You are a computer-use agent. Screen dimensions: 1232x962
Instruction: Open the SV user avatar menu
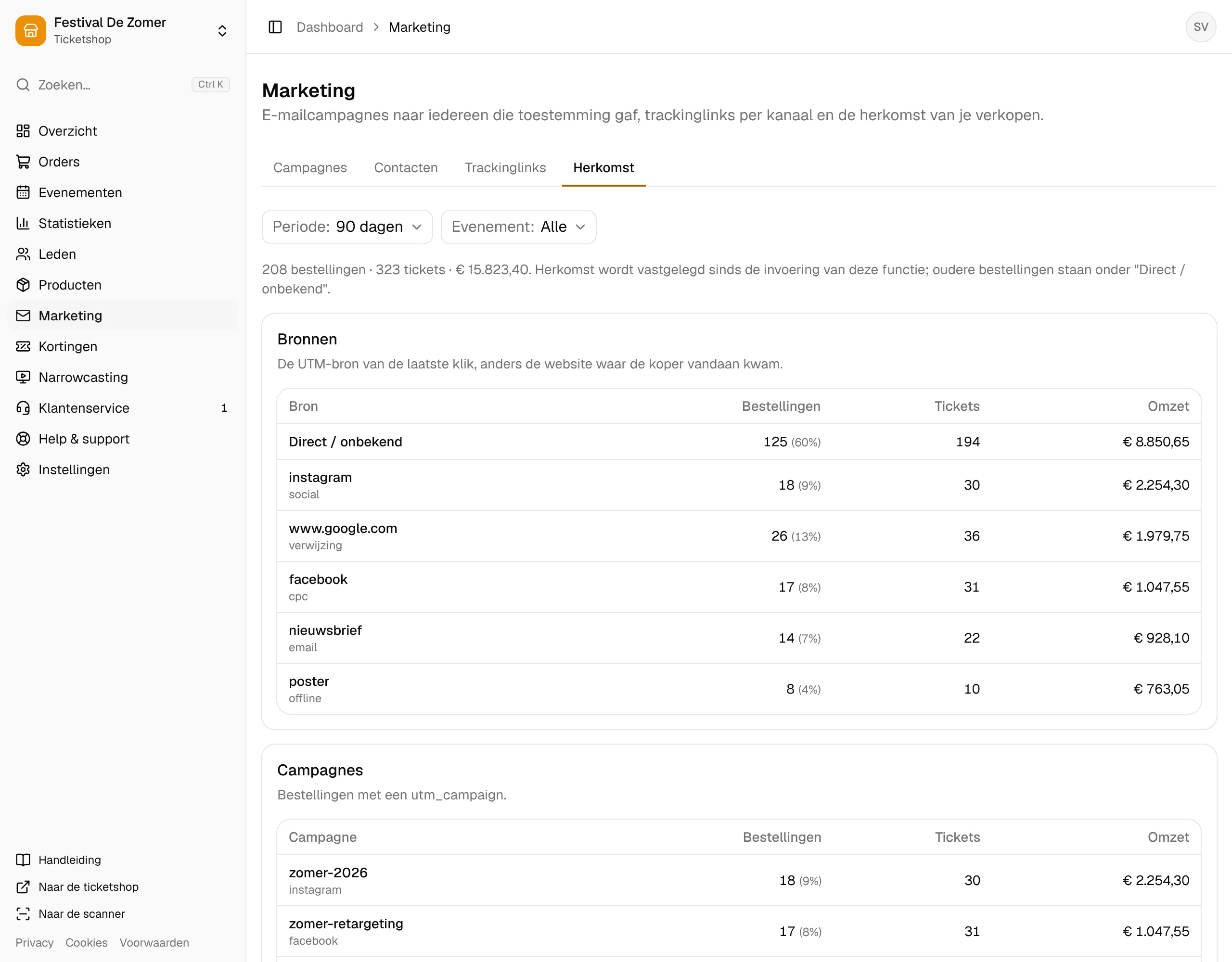click(1200, 27)
